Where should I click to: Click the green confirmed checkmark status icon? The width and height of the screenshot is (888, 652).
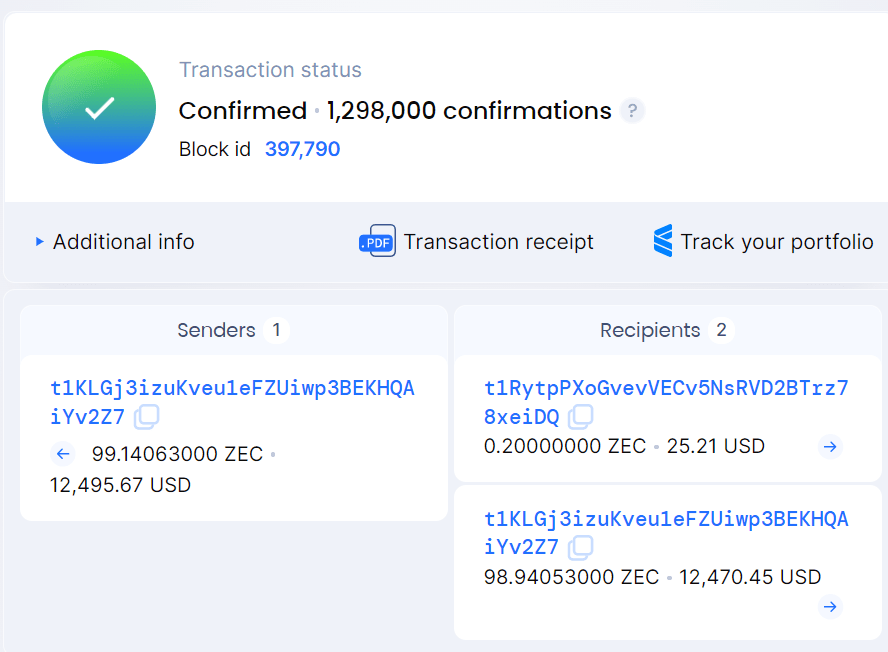[99, 107]
